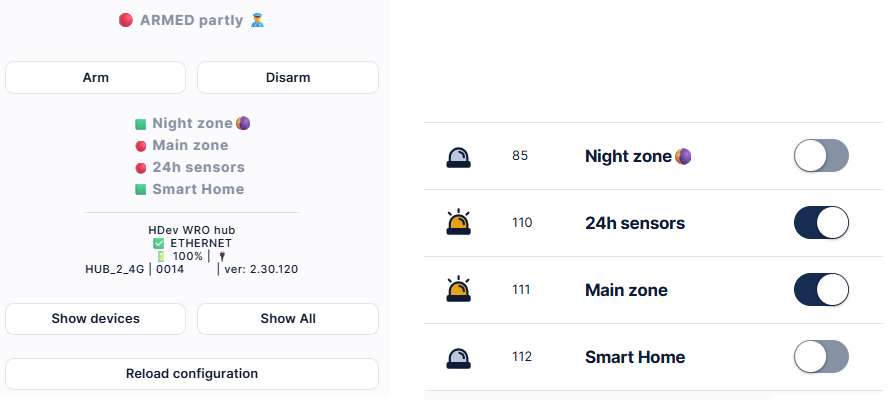Disable the 24h sensors toggle
889x408 pixels.
821,223
